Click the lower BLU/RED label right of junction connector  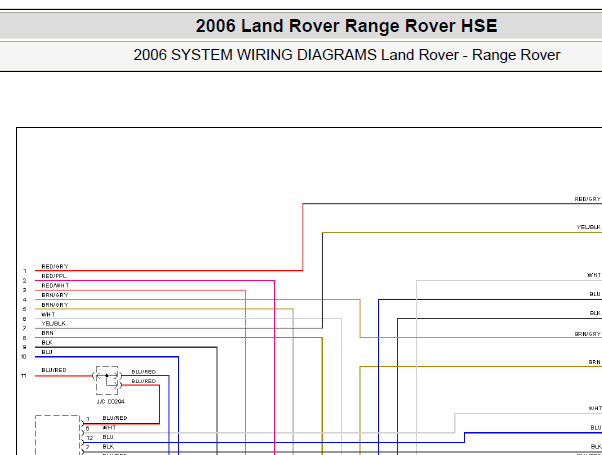(x=144, y=381)
